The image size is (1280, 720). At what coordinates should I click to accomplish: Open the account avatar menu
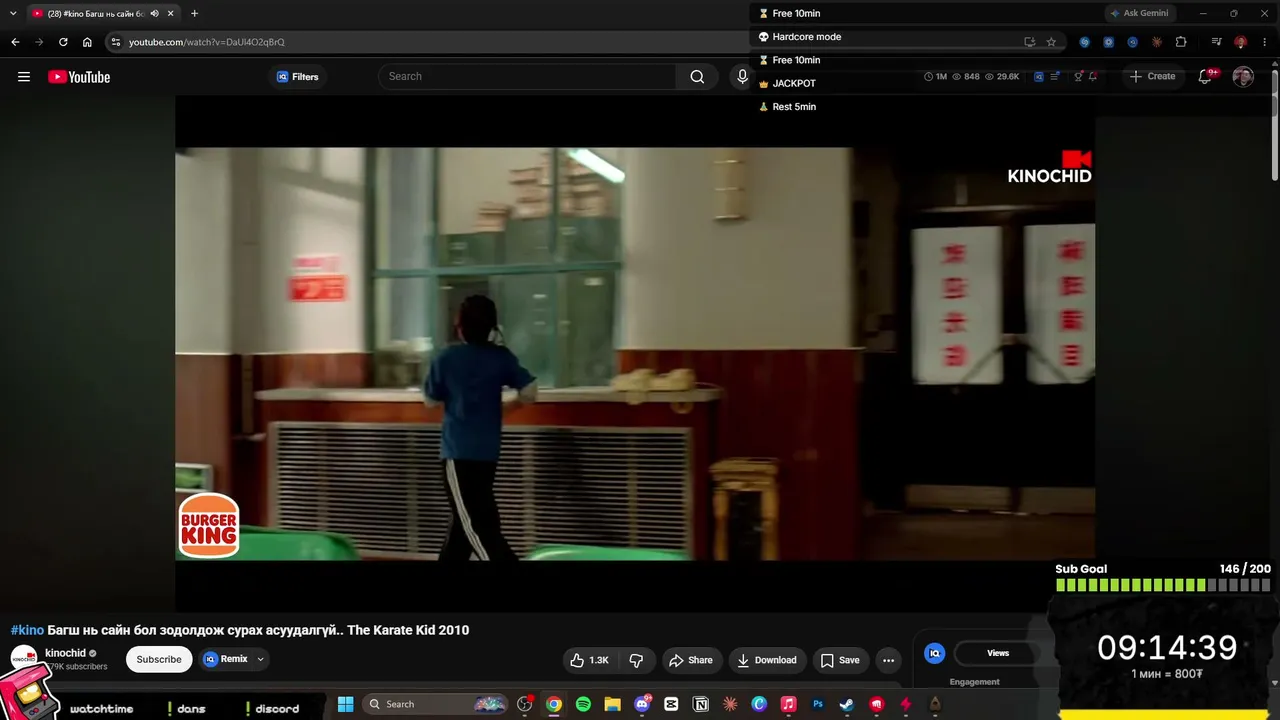[x=1243, y=77]
